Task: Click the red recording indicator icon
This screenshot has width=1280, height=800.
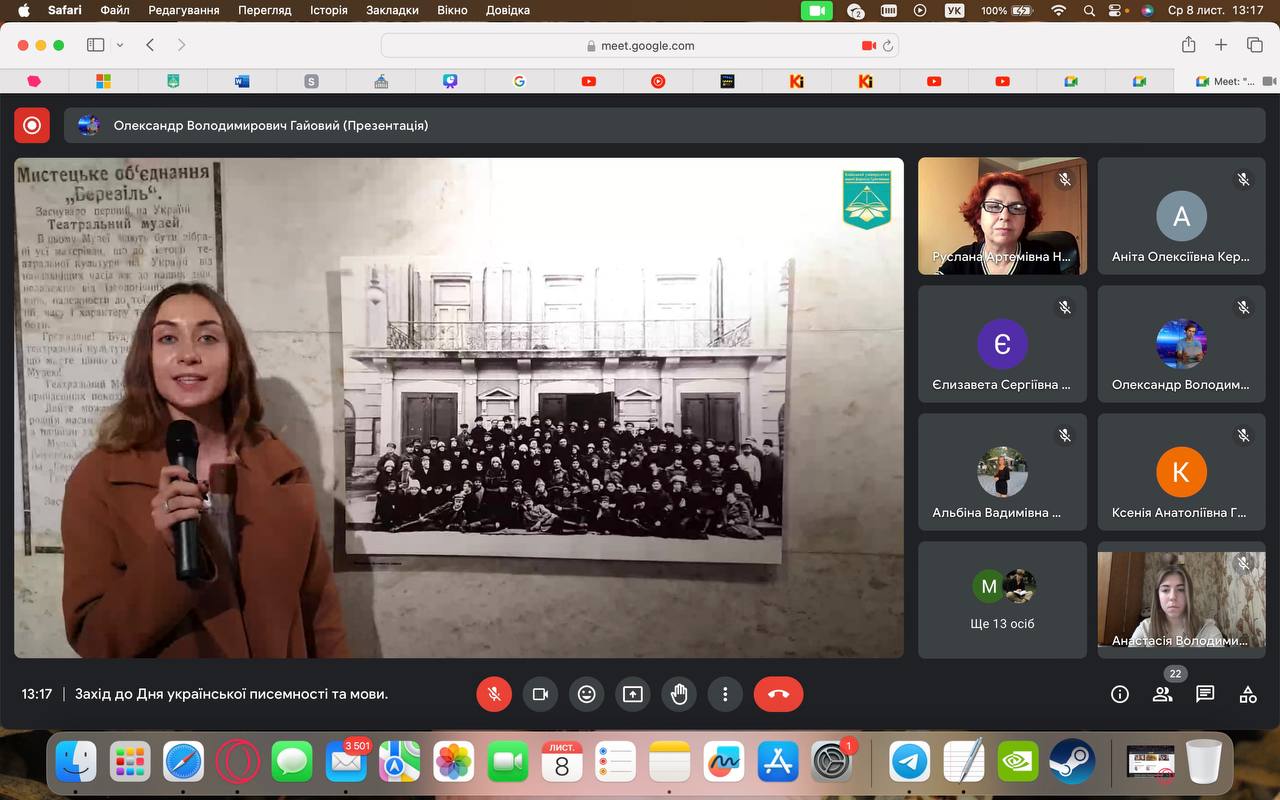Action: (32, 125)
